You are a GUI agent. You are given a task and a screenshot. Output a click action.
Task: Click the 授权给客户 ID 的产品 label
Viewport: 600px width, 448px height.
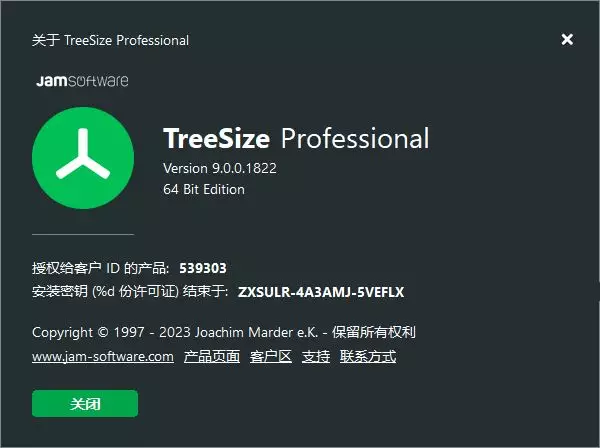point(101,268)
